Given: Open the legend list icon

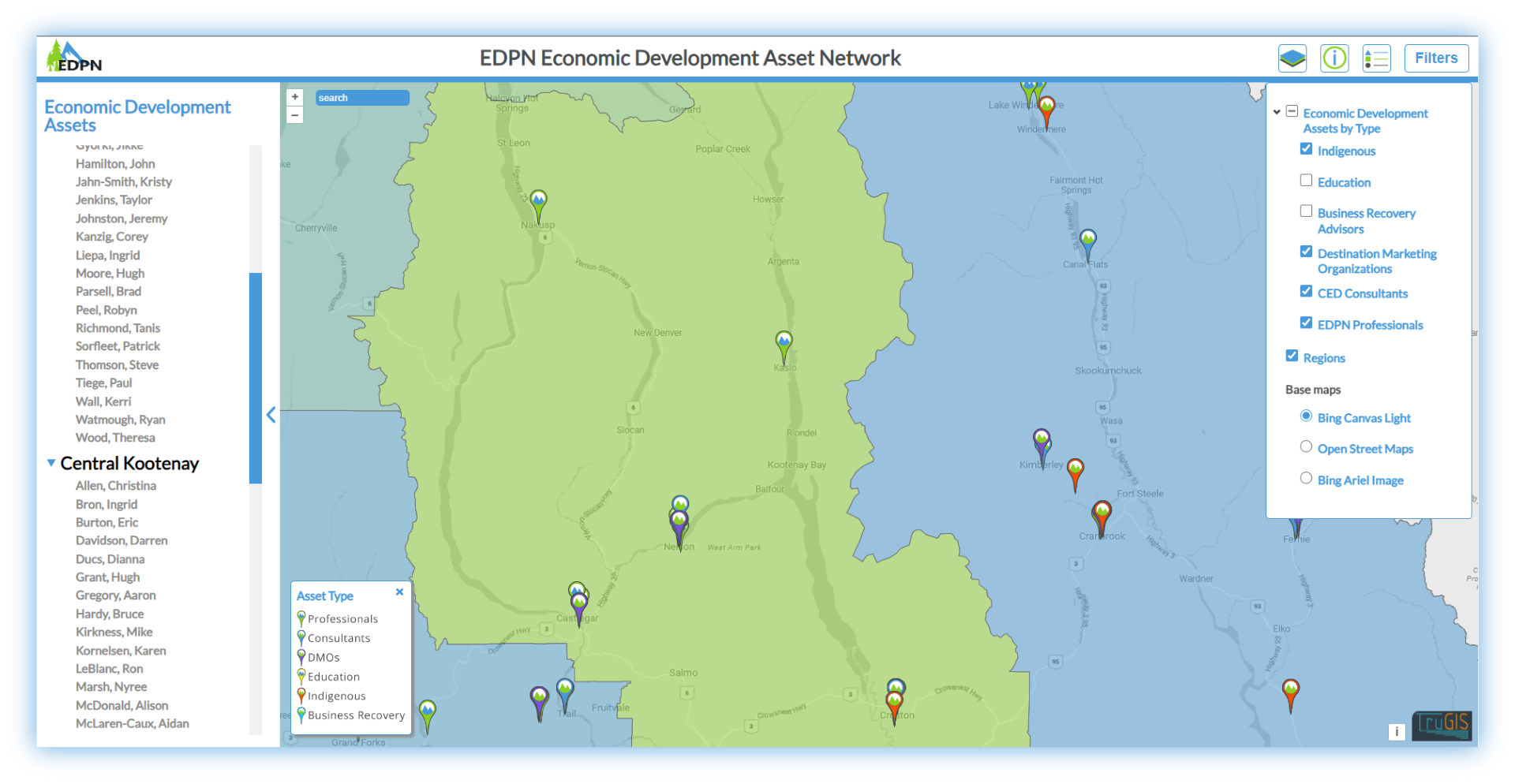Looking at the screenshot, I should point(1376,58).
